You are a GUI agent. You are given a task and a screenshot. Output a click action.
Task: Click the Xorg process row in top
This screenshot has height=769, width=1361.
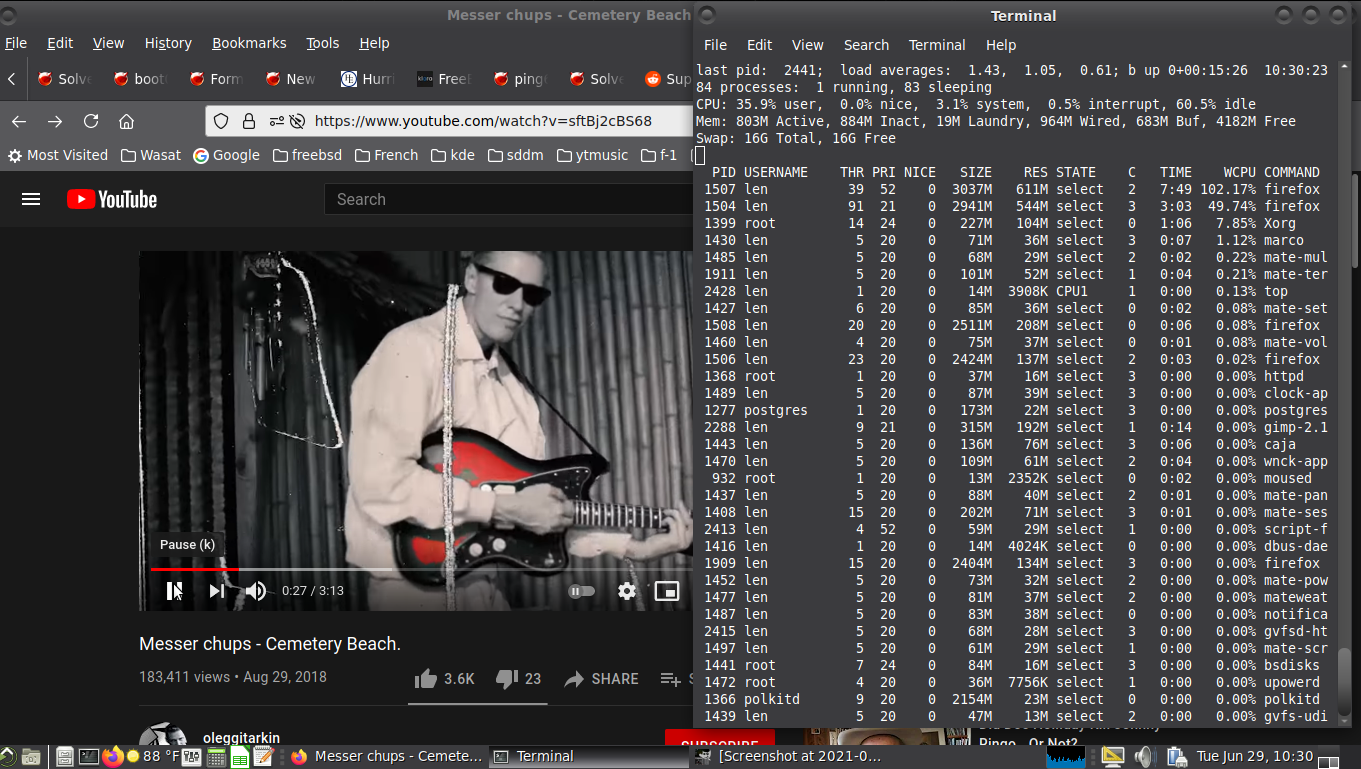[x=1012, y=223]
